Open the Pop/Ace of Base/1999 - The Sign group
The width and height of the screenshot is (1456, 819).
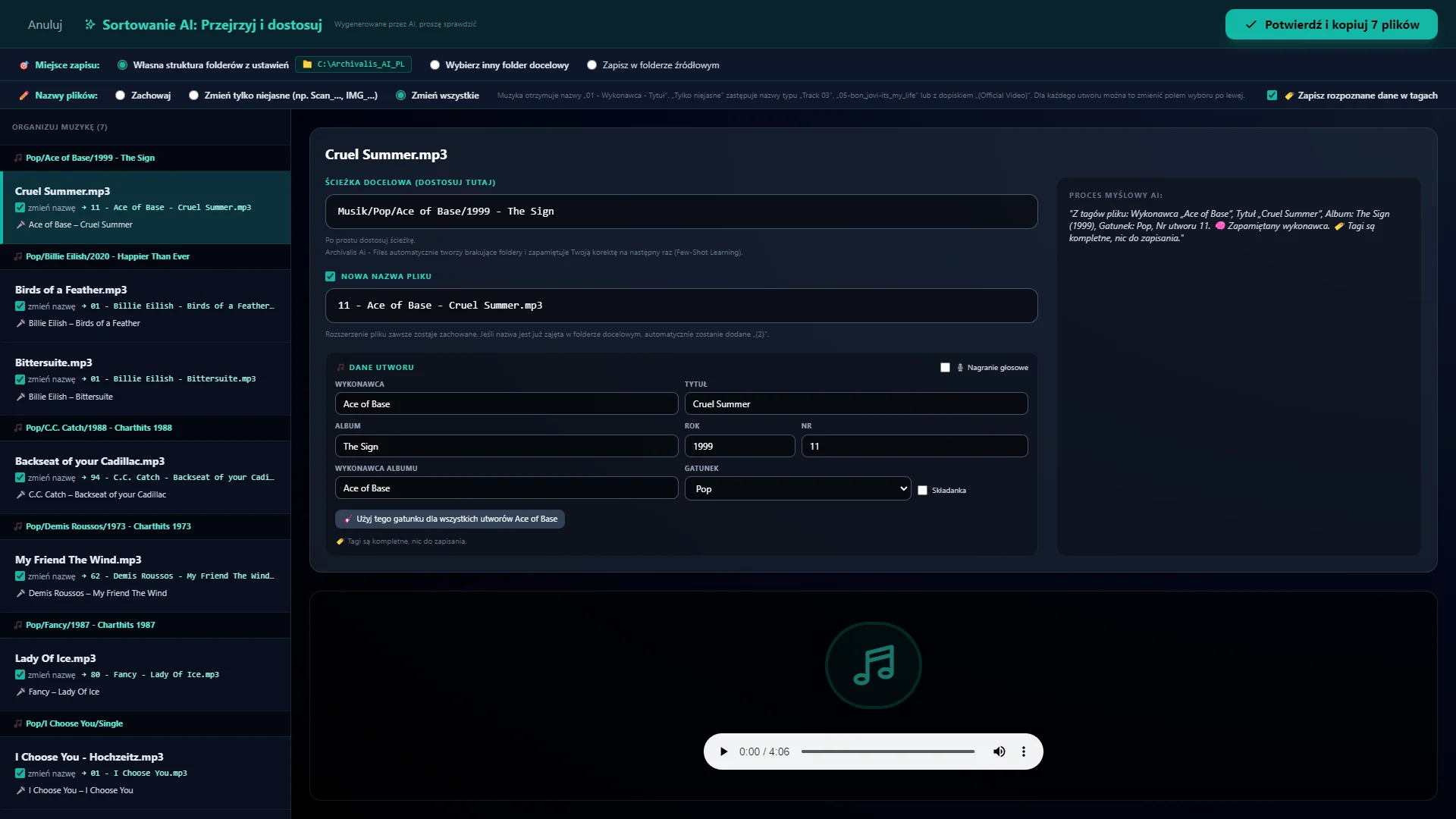(x=145, y=158)
